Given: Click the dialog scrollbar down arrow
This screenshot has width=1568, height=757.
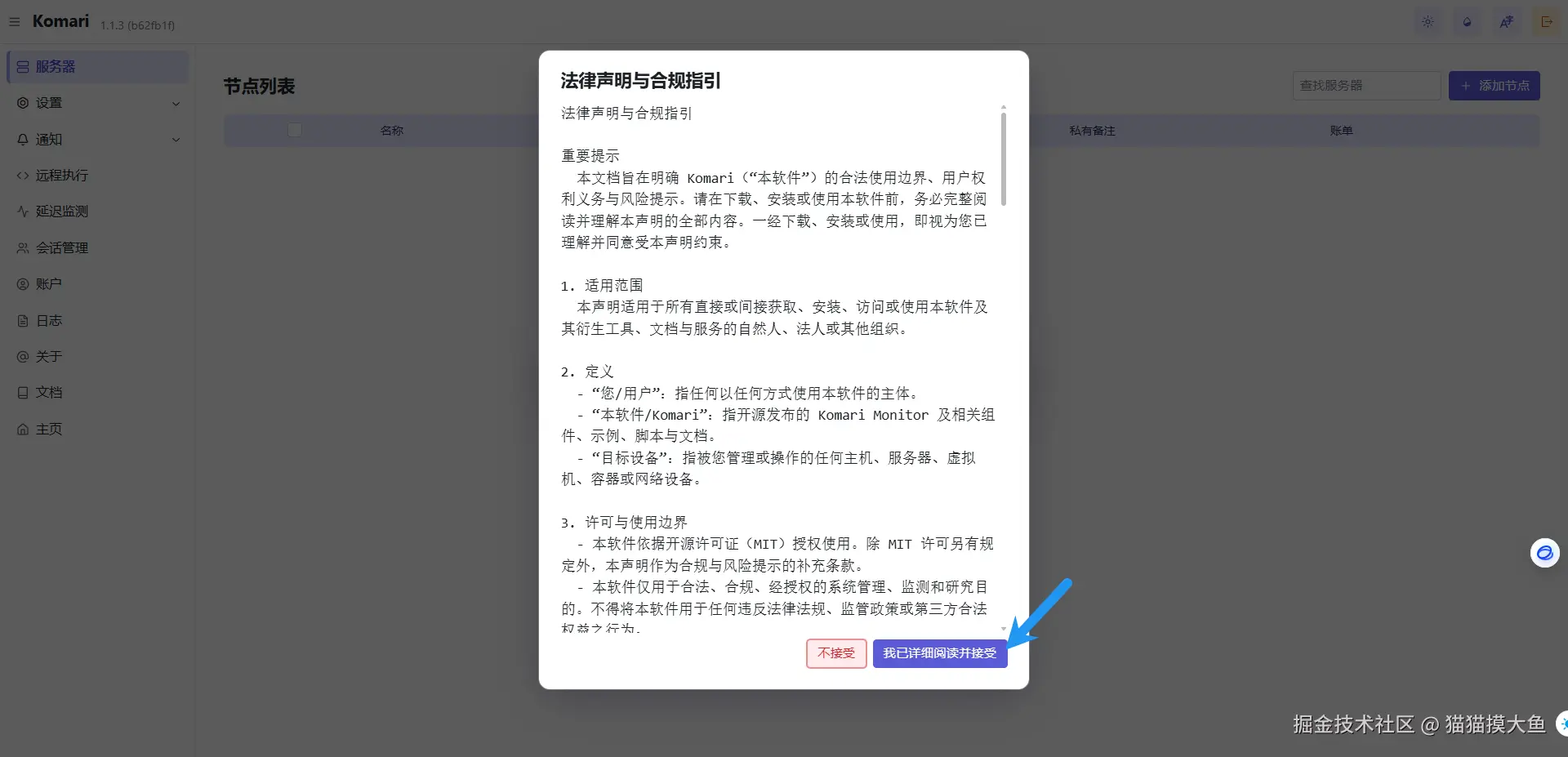Looking at the screenshot, I should (1004, 629).
